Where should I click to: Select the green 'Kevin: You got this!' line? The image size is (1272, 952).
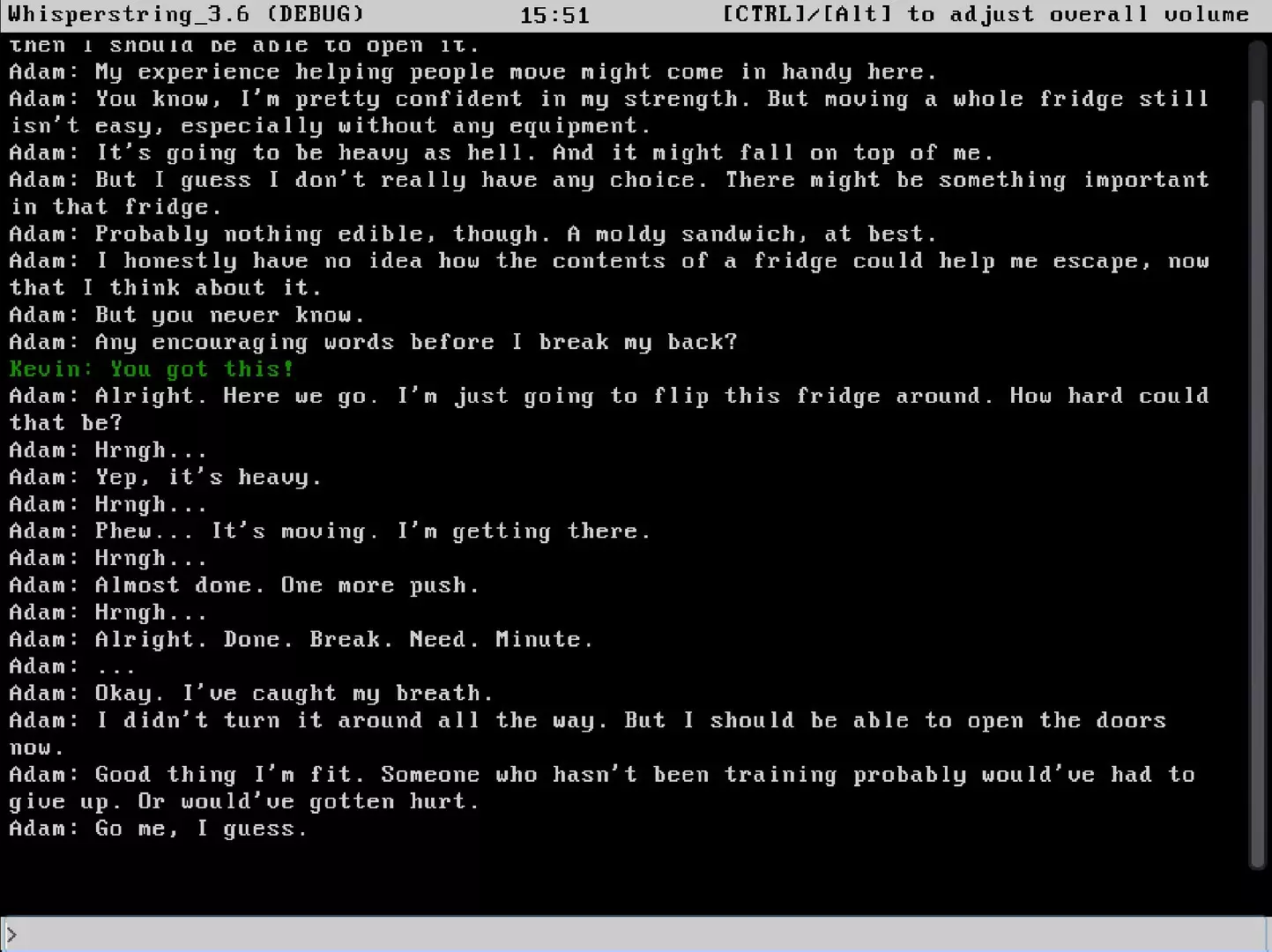pyautogui.click(x=152, y=368)
